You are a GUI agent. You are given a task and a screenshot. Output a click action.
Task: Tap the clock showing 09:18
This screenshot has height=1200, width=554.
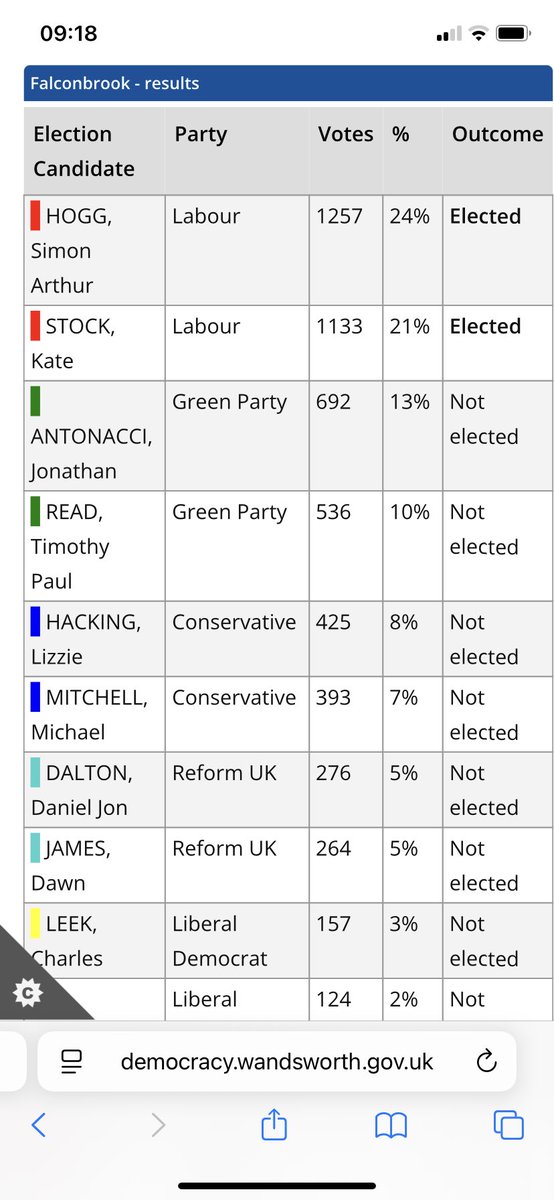[69, 34]
